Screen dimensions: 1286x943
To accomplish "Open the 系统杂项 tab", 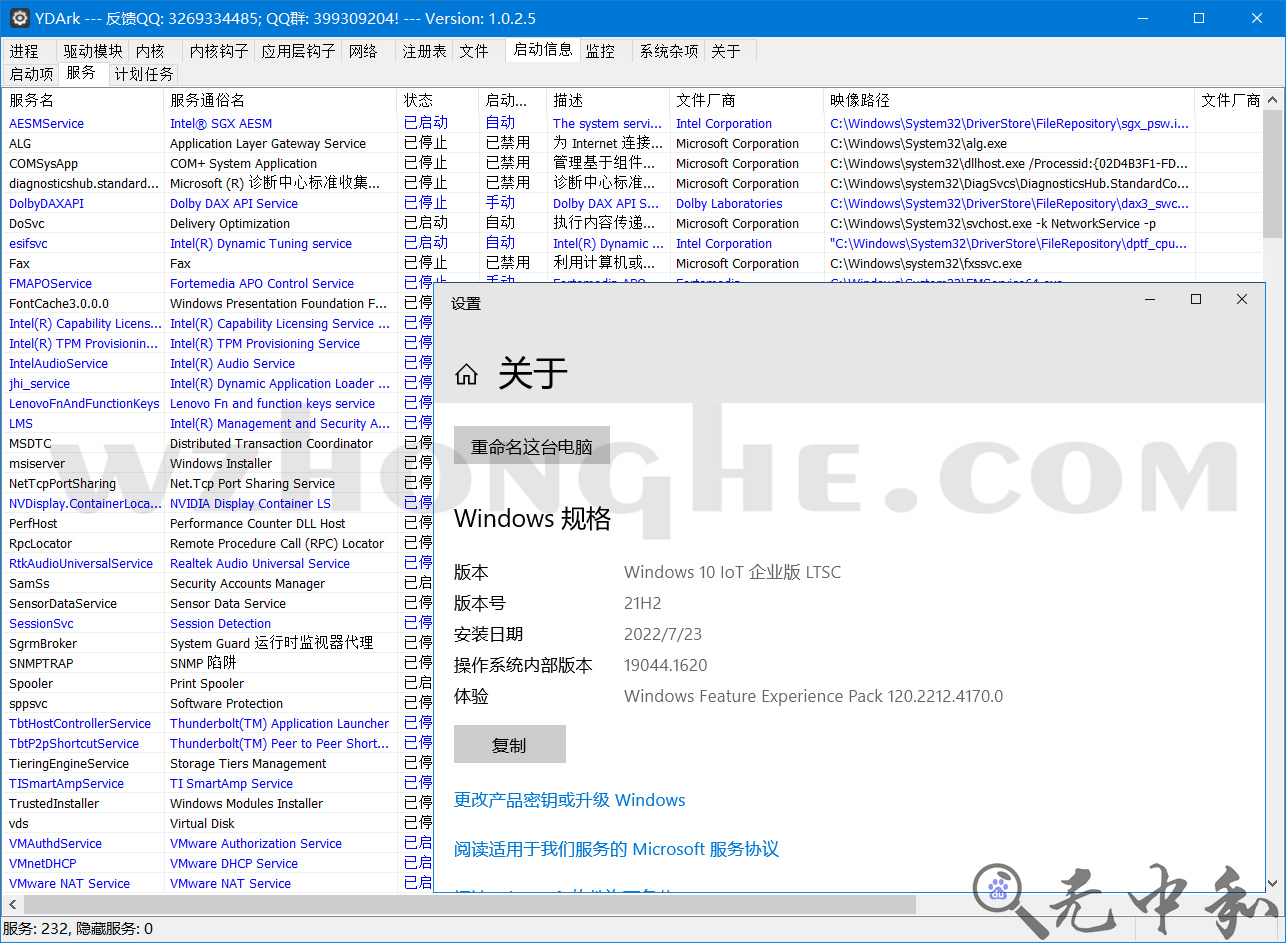I will [669, 51].
